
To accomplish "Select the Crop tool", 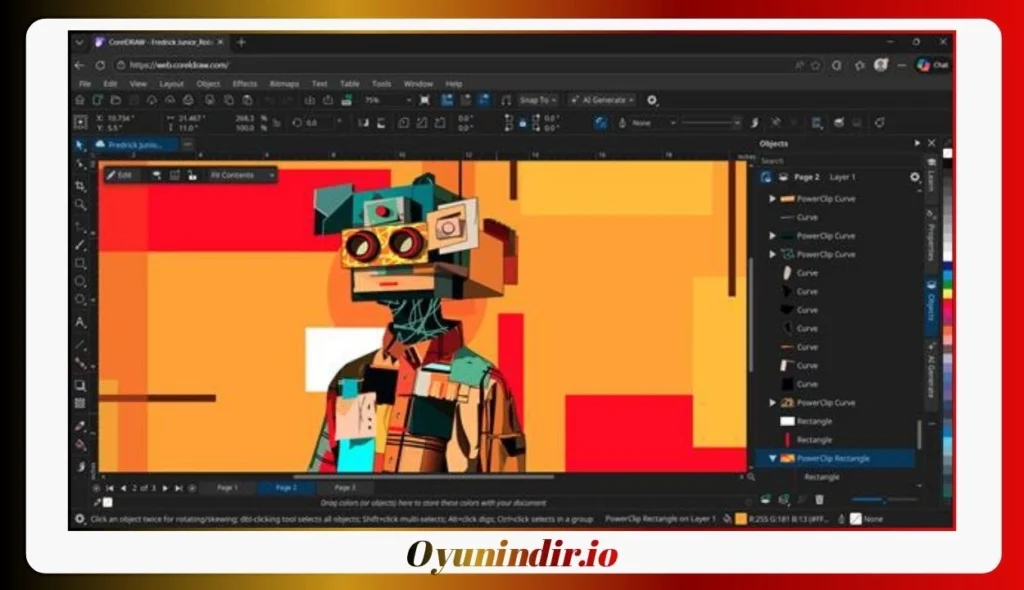I will click(x=80, y=186).
